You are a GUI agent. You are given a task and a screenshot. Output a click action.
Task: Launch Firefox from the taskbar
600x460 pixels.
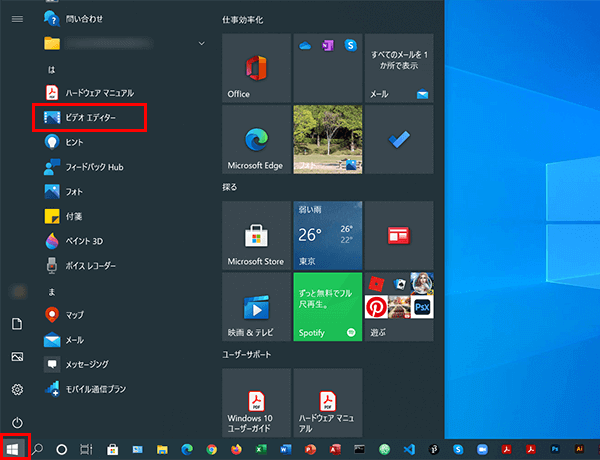tap(236, 449)
